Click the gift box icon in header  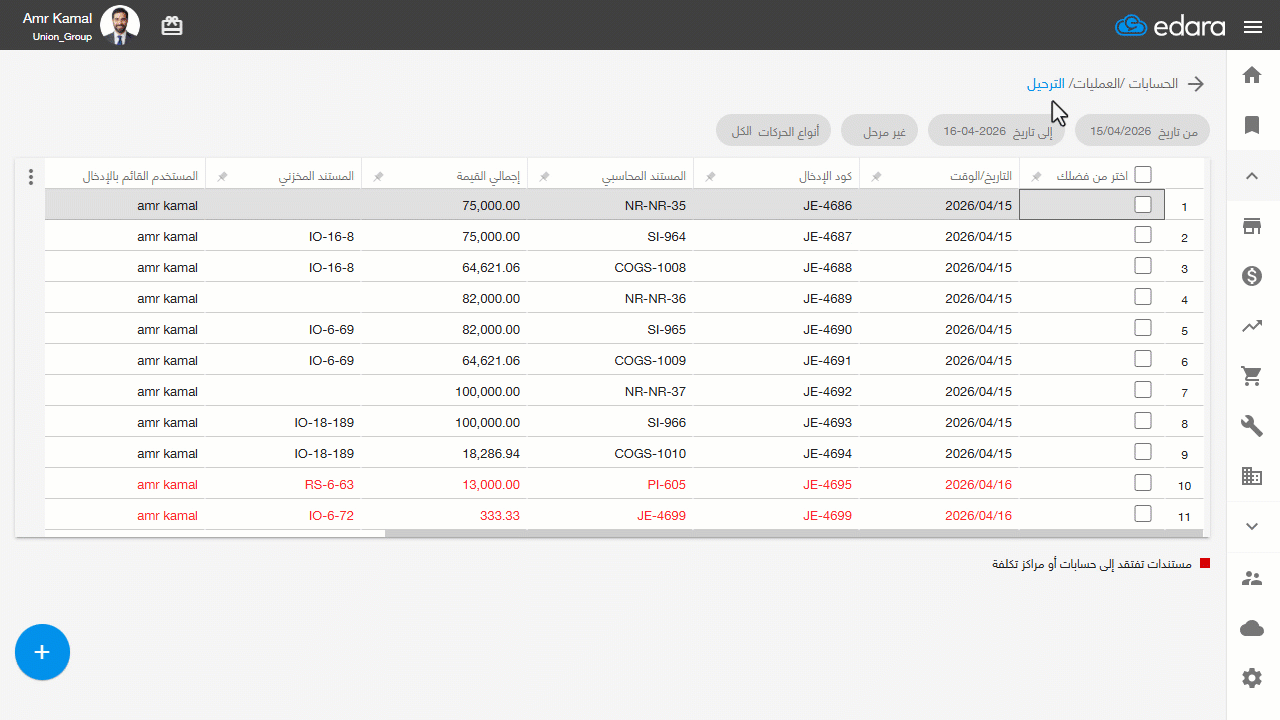tap(172, 26)
